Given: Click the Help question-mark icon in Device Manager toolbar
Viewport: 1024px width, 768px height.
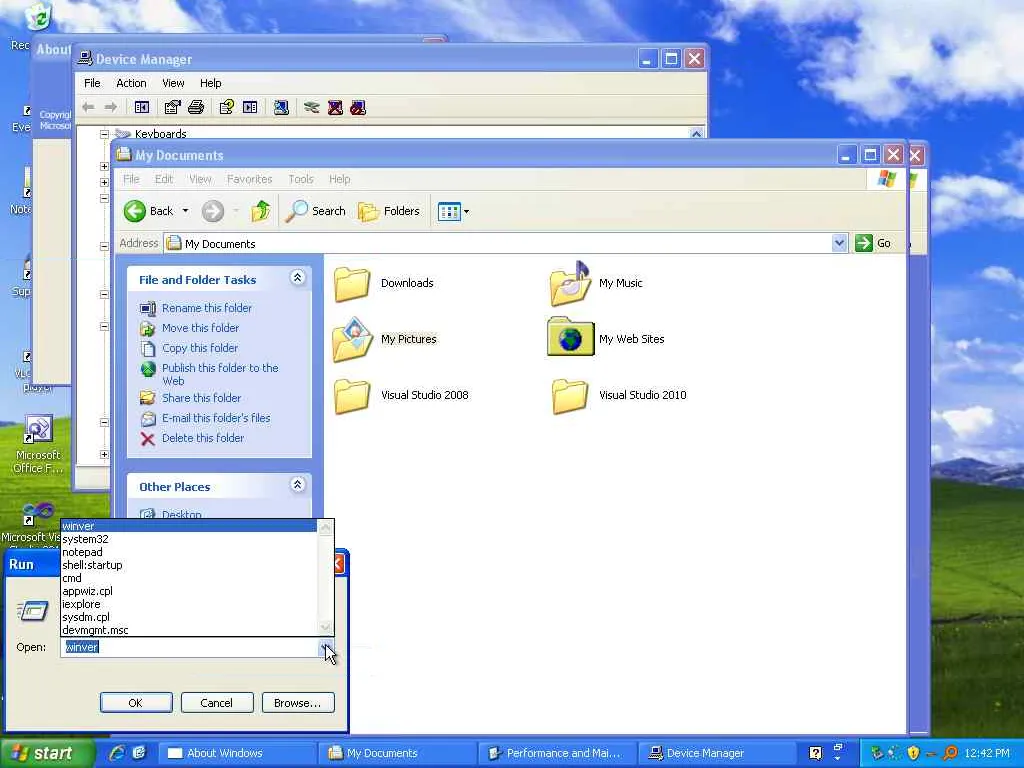Looking at the screenshot, I should pyautogui.click(x=227, y=107).
